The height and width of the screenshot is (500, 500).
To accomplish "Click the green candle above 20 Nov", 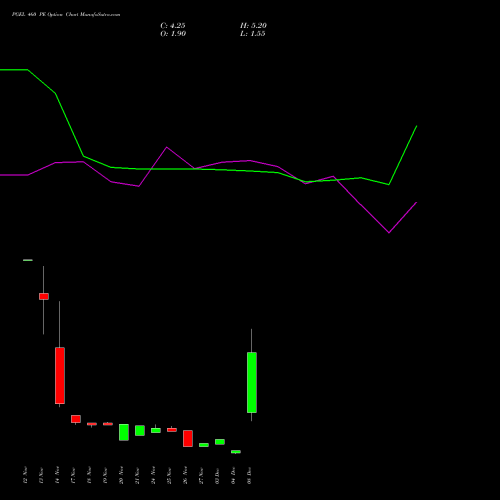I will tap(124, 432).
